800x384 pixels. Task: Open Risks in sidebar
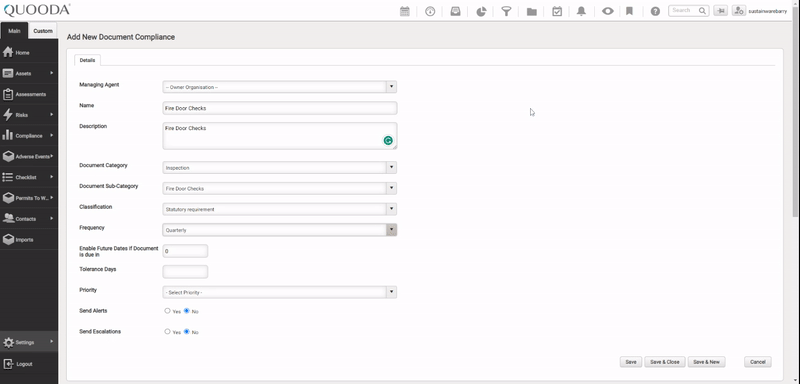(x=29, y=115)
